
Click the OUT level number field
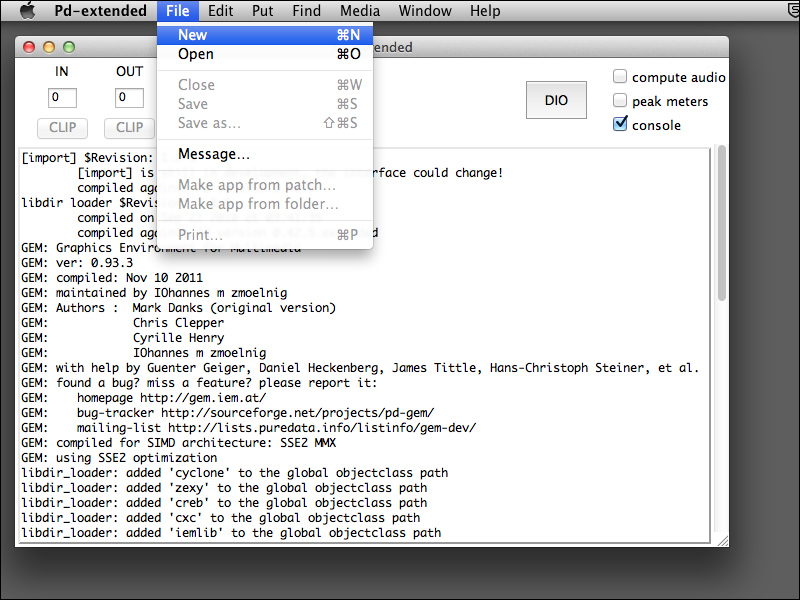pyautogui.click(x=129, y=97)
